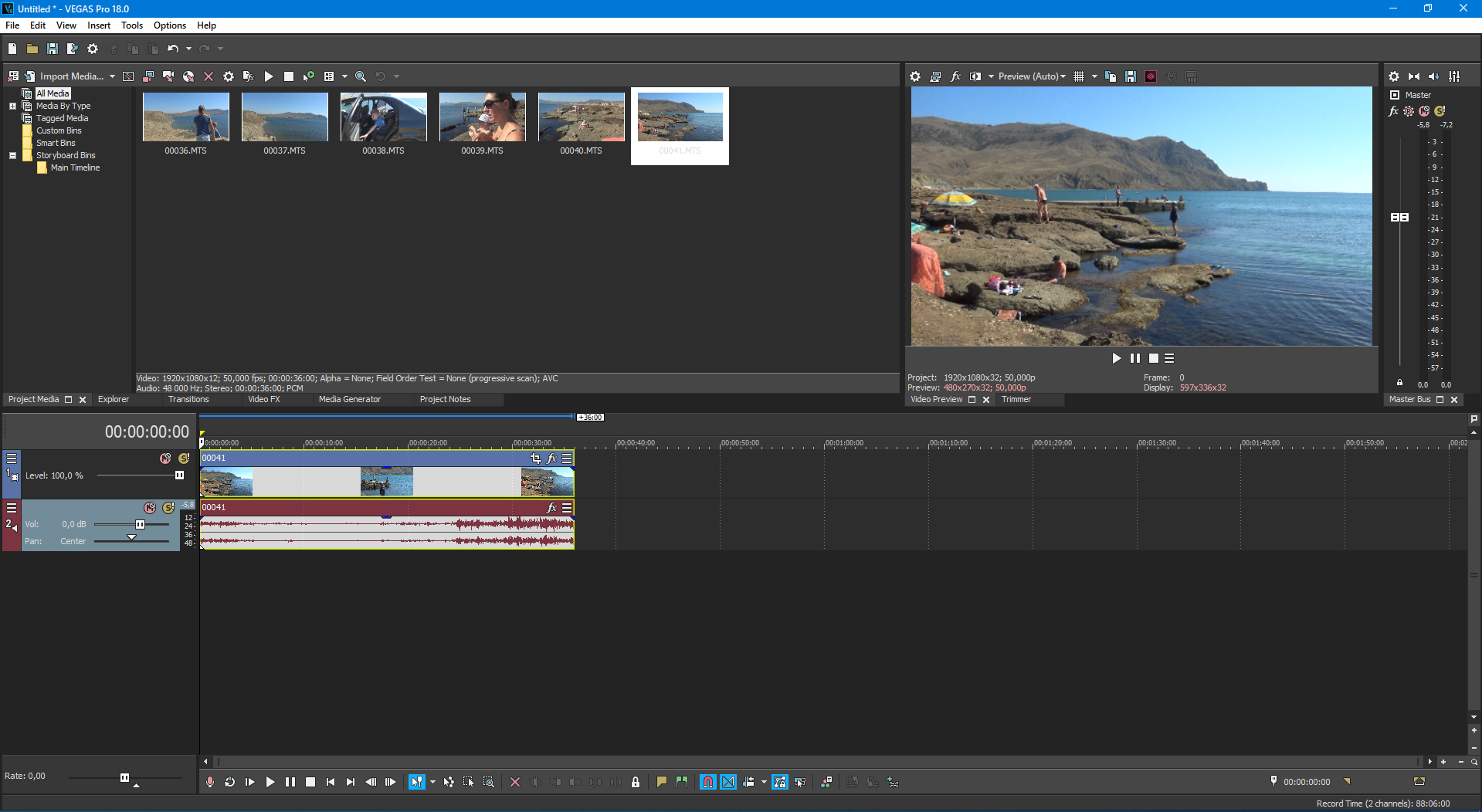Select the Main Timeline storyboard bin
This screenshot has width=1482, height=812.
[75, 167]
